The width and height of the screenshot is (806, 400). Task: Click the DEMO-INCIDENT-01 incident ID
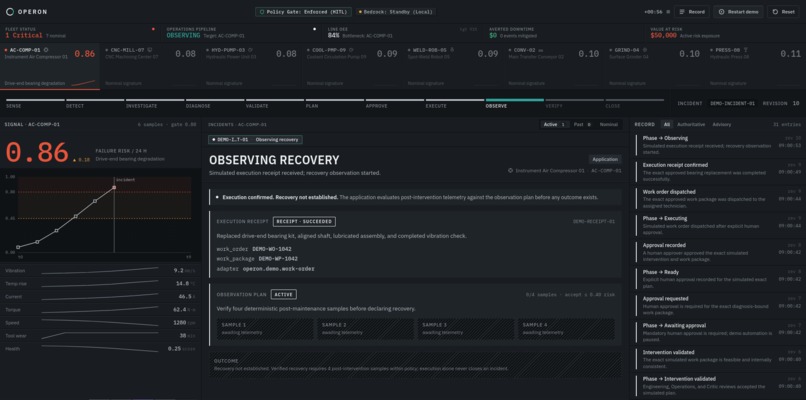(x=732, y=103)
